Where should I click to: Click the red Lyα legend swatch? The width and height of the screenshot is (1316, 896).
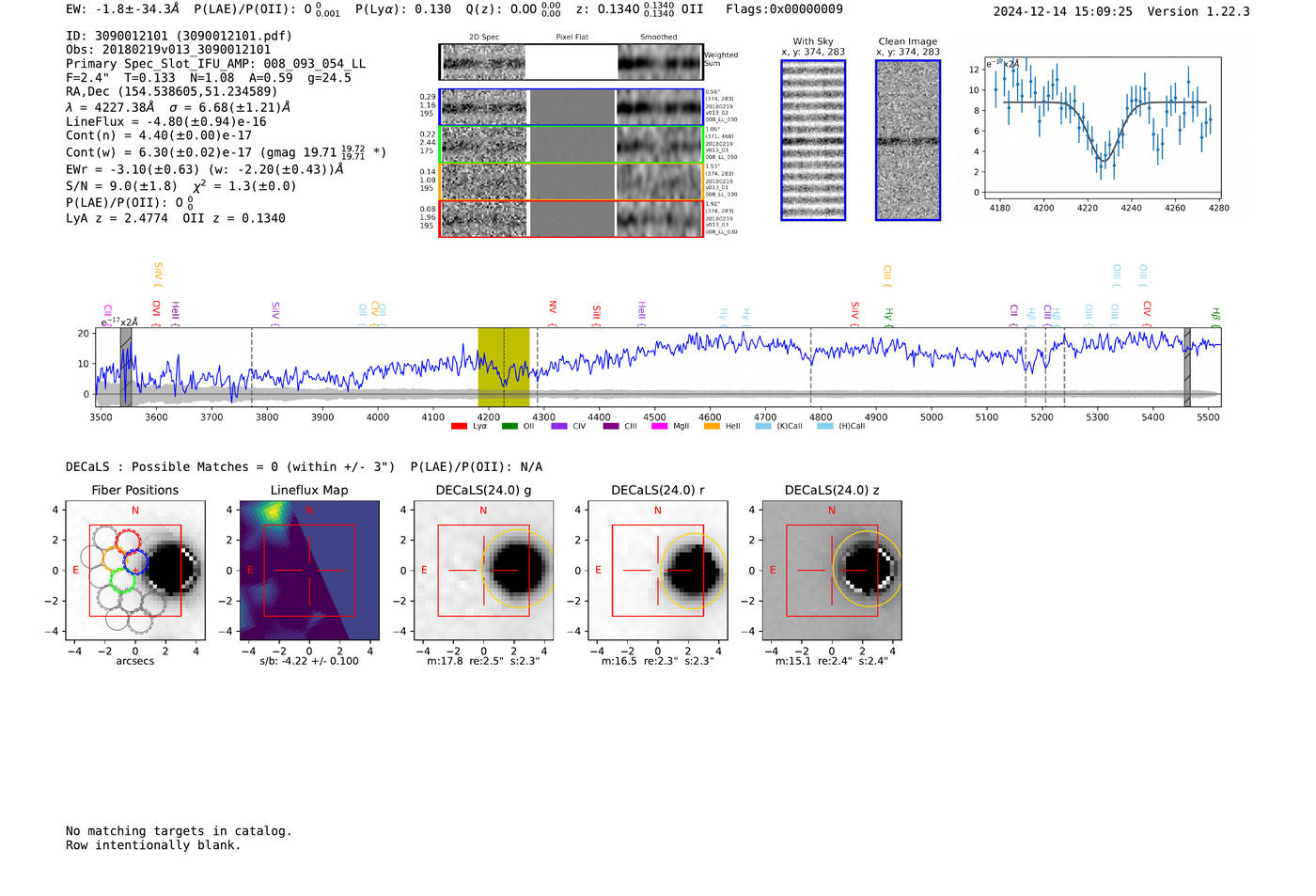(x=459, y=427)
